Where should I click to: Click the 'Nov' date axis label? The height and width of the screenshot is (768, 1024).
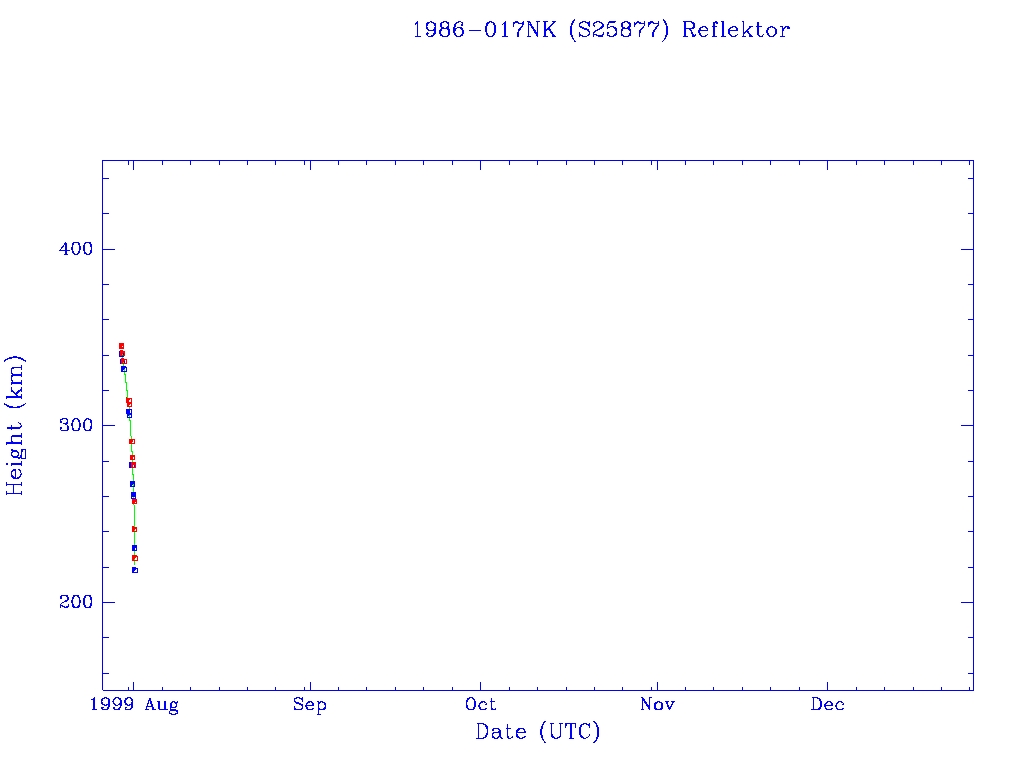tap(657, 705)
